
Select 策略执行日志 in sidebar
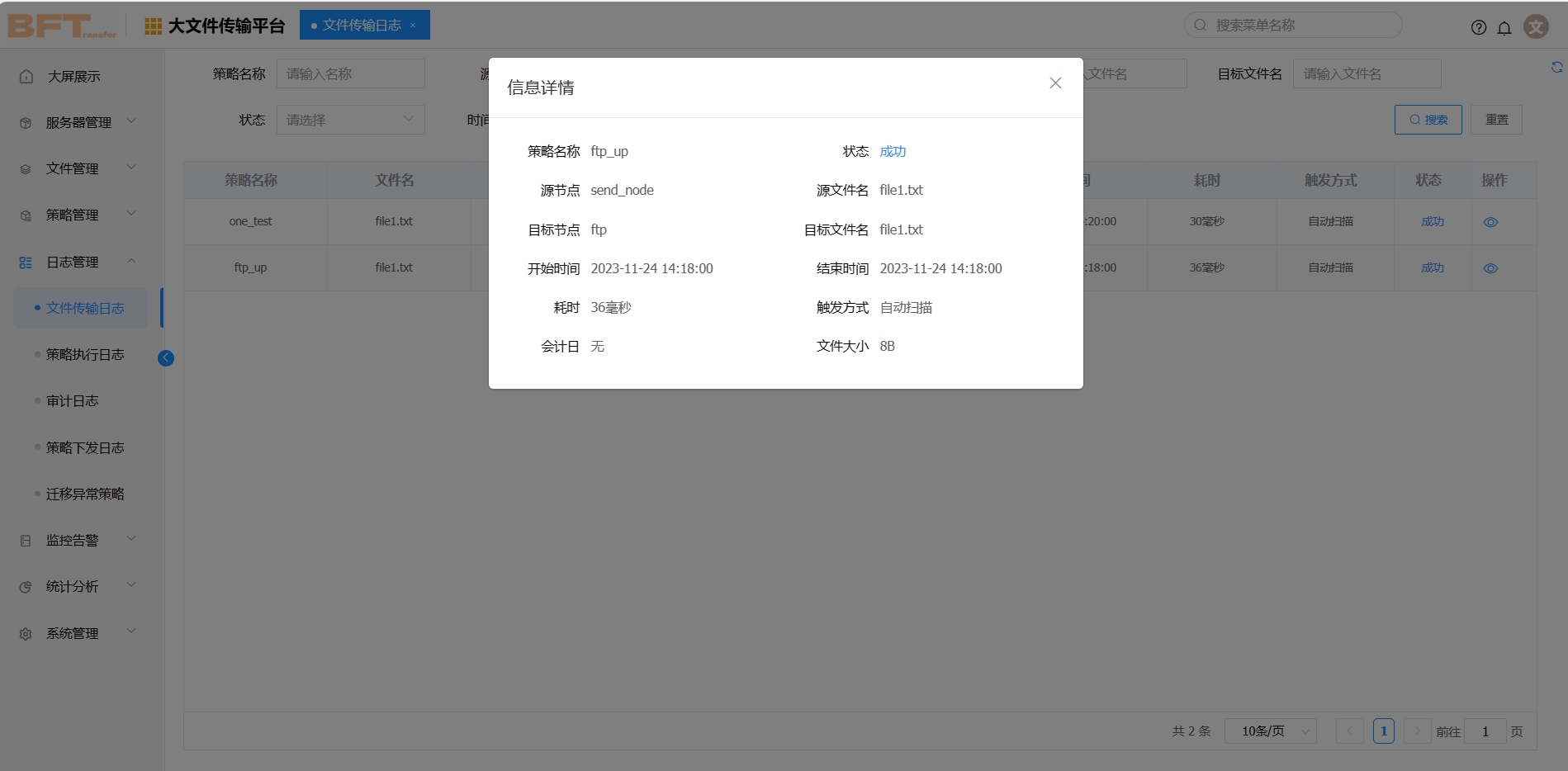point(85,354)
